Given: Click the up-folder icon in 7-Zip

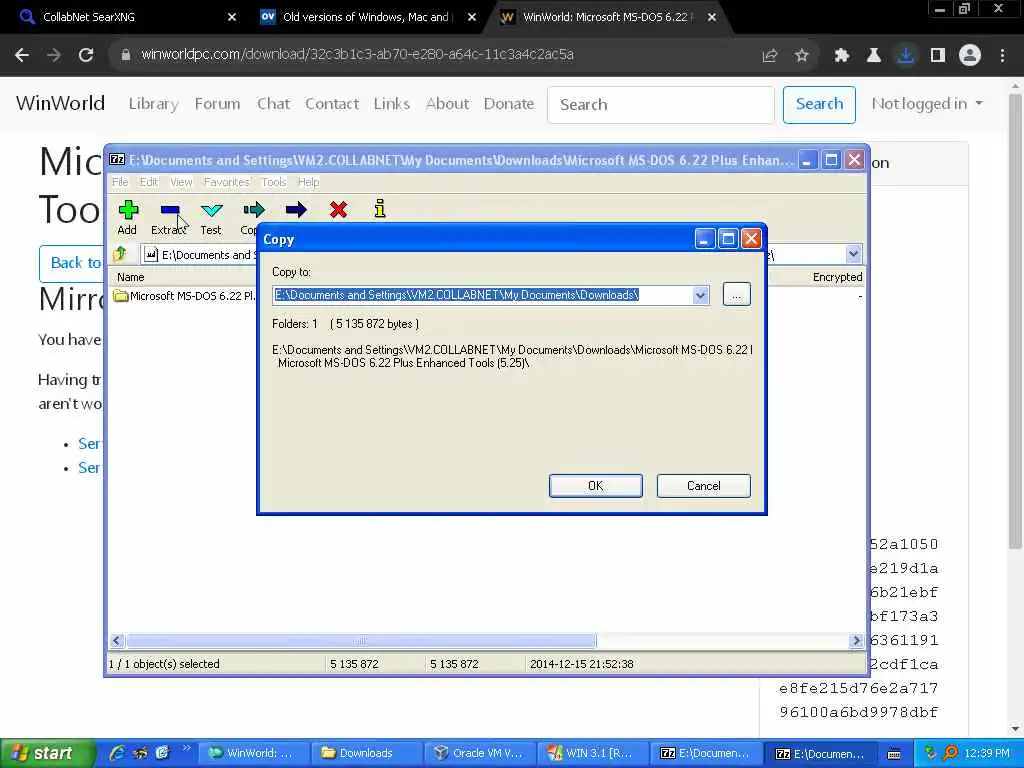Looking at the screenshot, I should pos(120,254).
